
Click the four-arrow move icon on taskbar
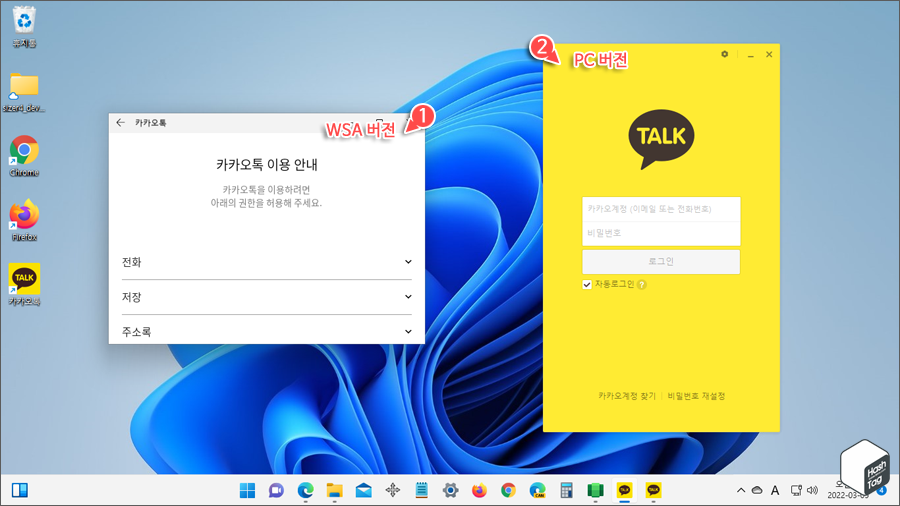393,491
